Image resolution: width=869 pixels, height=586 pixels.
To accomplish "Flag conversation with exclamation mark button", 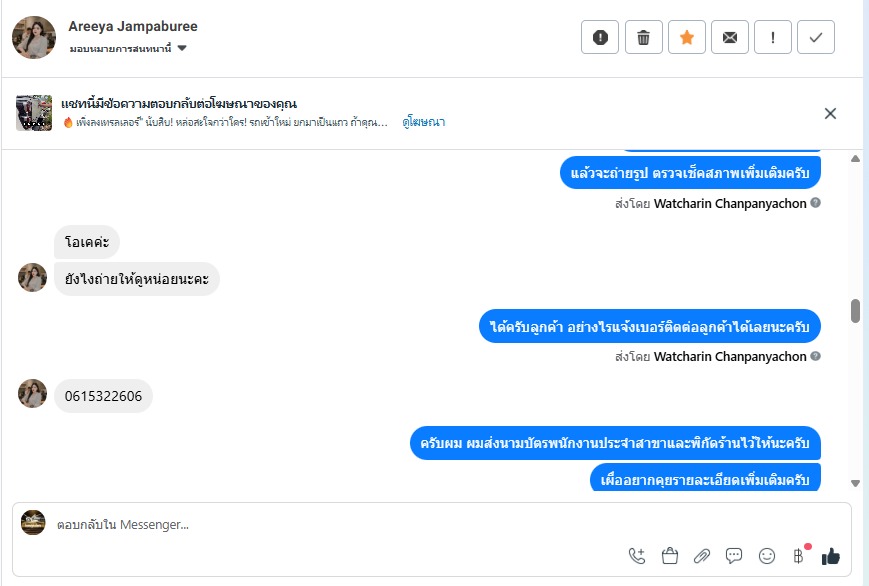I will click(x=773, y=38).
